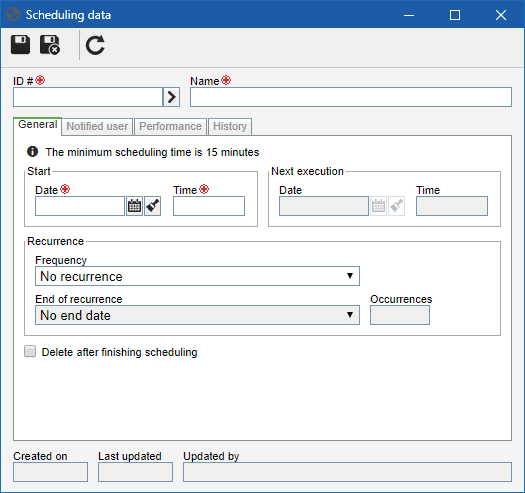Clear the Start date with the brush icon
The height and width of the screenshot is (493, 525).
[153, 206]
